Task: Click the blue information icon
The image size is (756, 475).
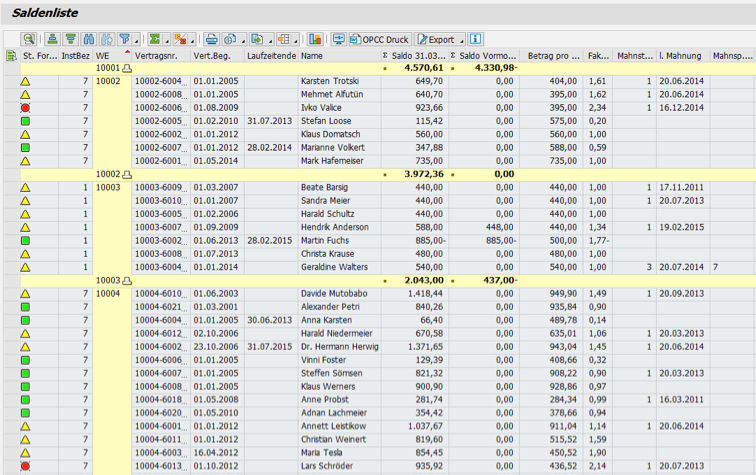Action: (x=475, y=39)
